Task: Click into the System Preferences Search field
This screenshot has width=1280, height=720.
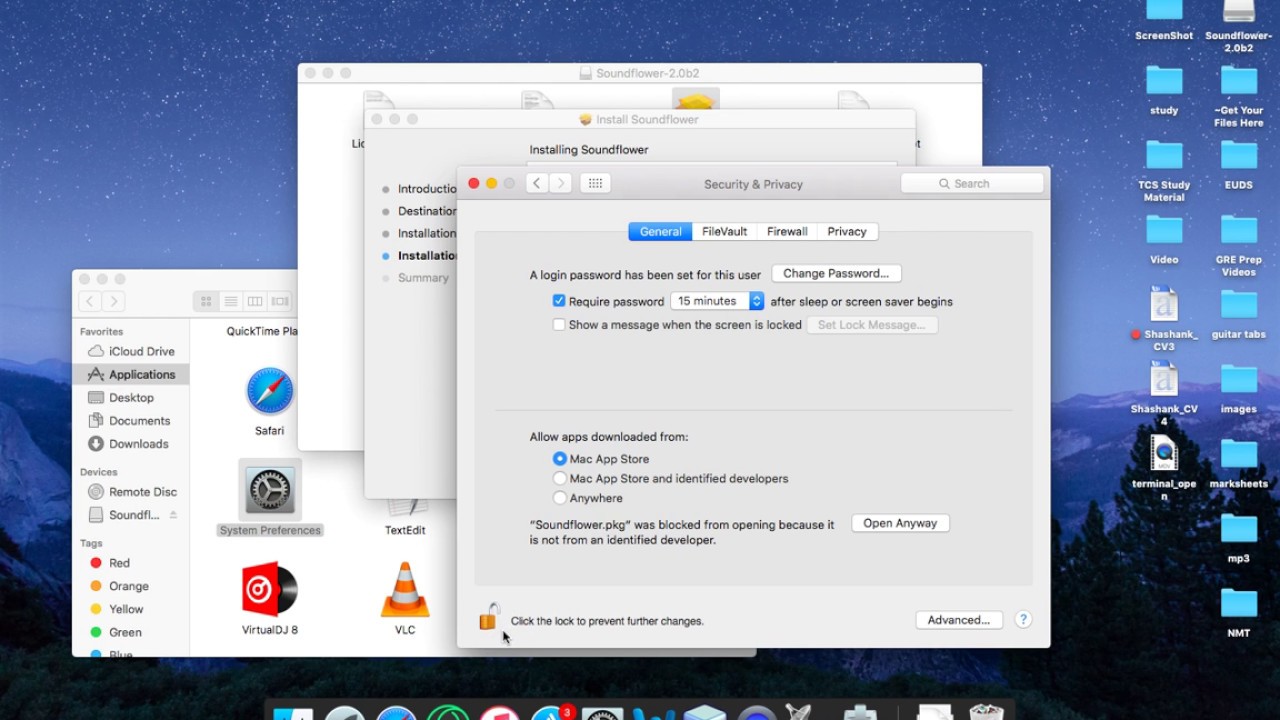Action: tap(972, 184)
